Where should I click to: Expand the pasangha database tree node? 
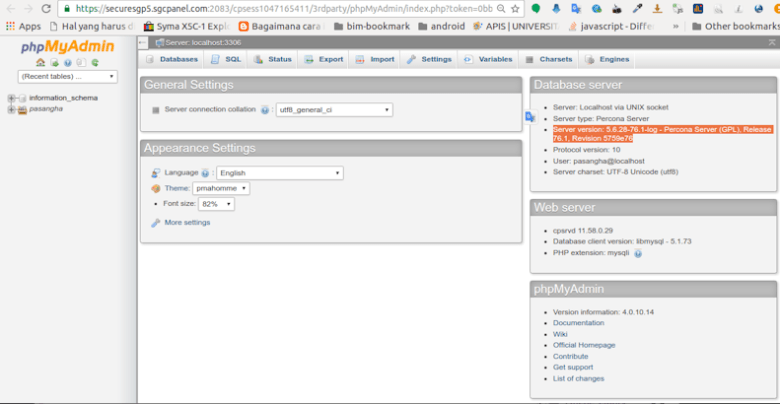[x=11, y=109]
